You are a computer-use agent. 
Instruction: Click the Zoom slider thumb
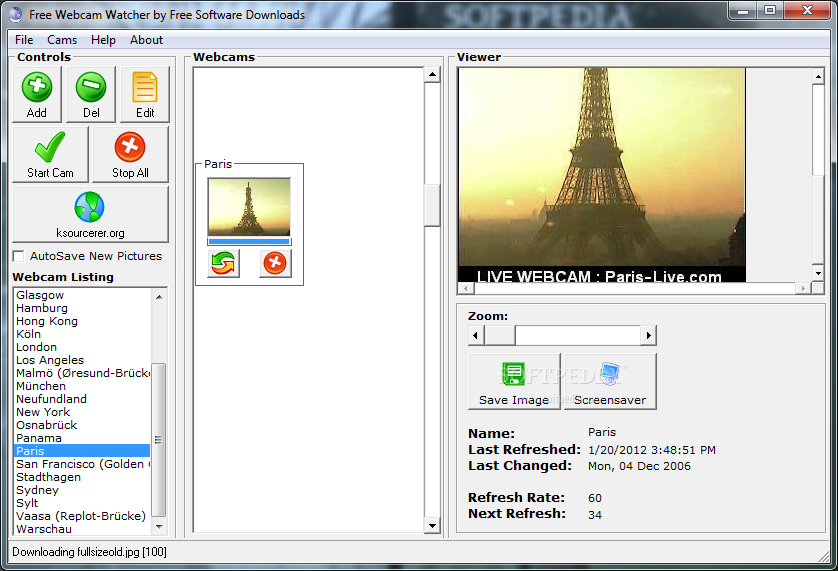(x=500, y=336)
